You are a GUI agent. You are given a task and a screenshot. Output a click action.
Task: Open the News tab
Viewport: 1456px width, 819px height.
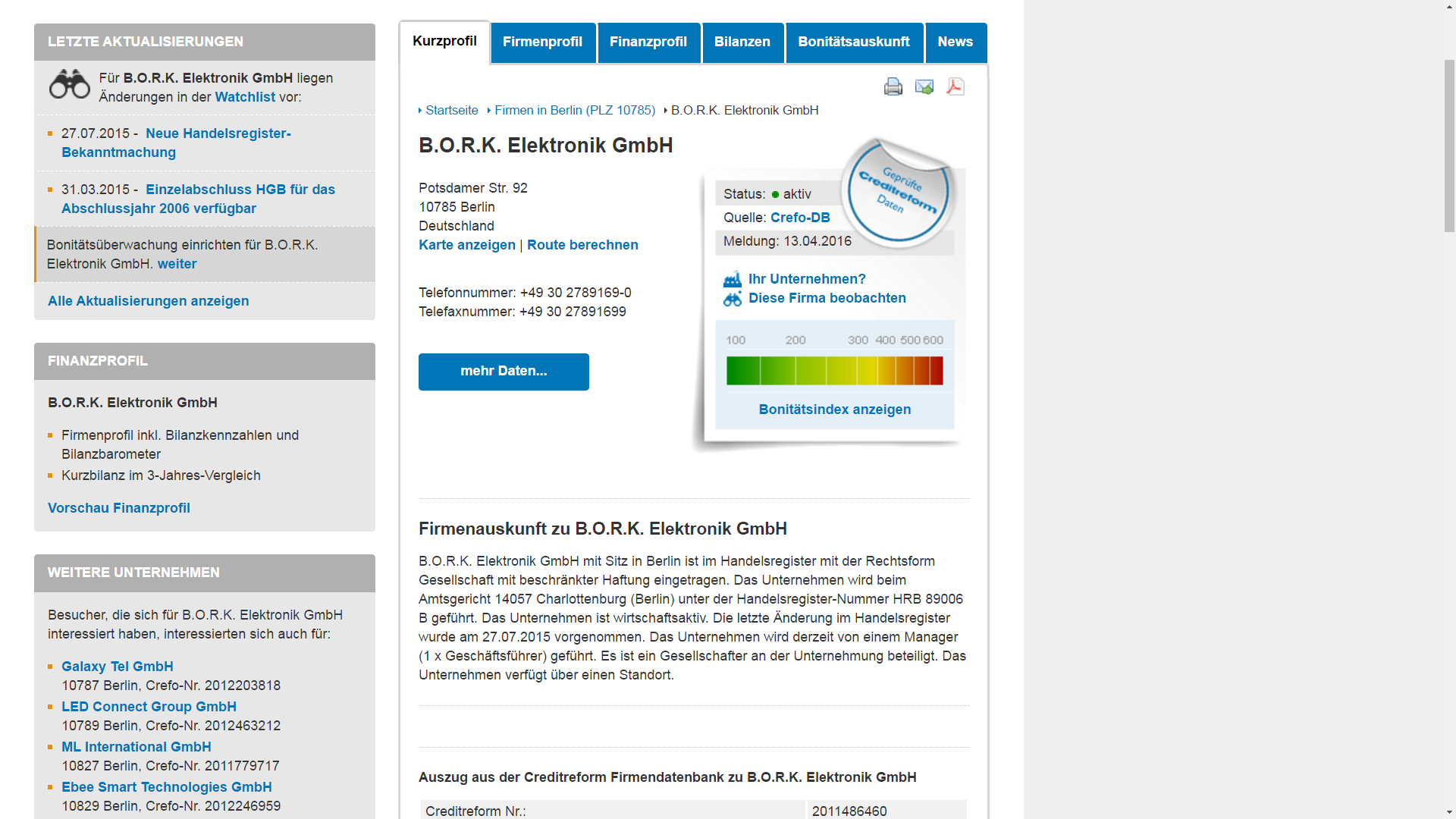[x=955, y=42]
